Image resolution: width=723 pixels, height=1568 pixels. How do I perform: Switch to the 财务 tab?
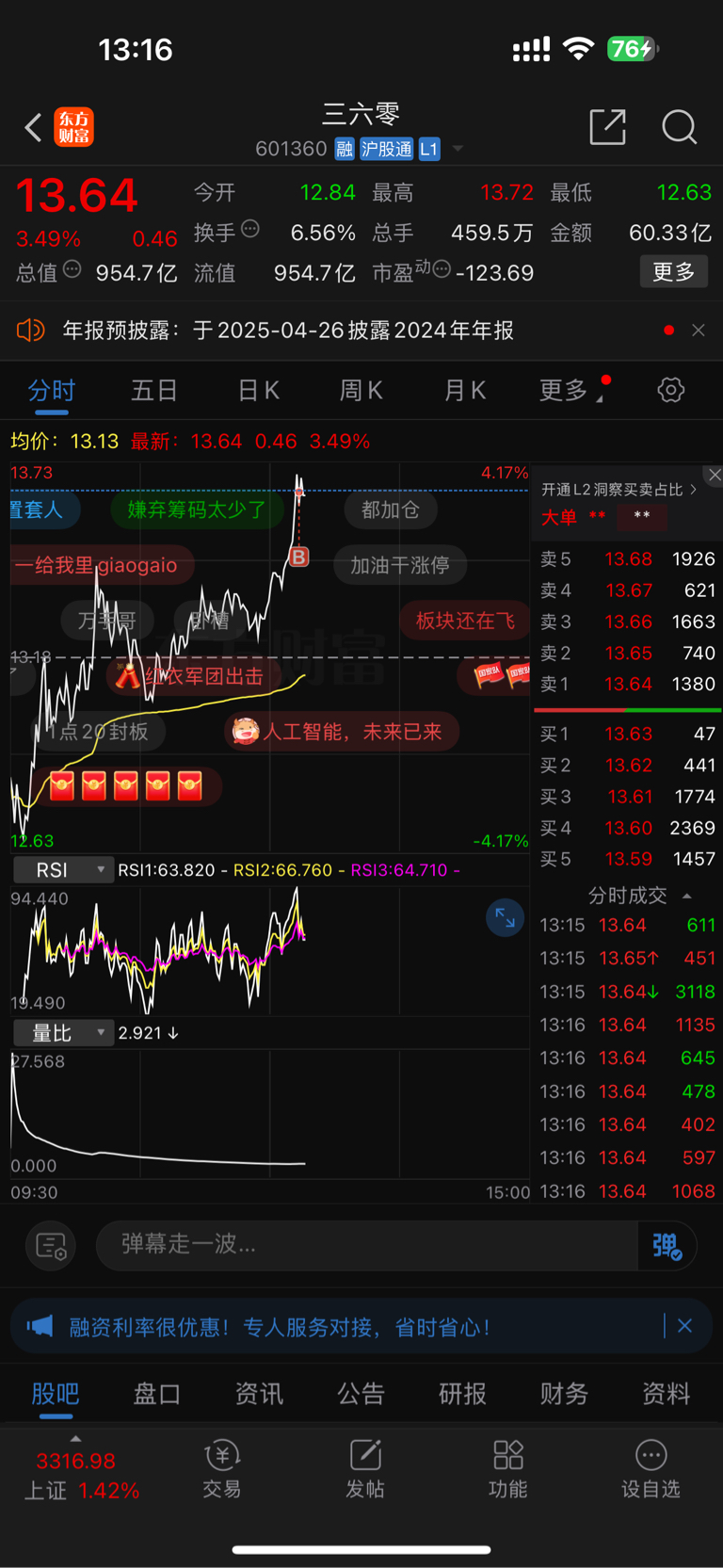pyautogui.click(x=564, y=1394)
